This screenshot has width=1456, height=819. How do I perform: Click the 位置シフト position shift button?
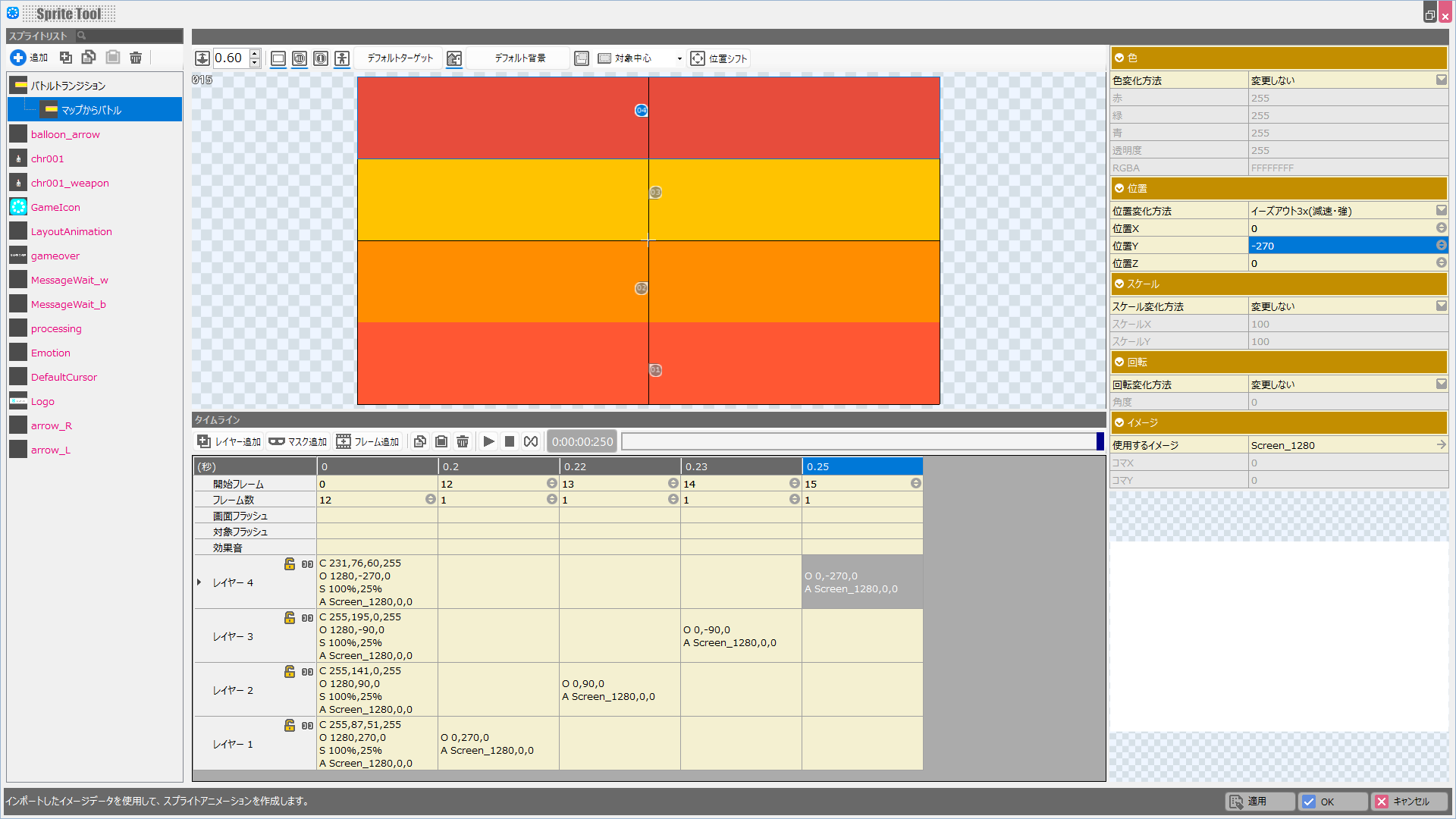pyautogui.click(x=719, y=58)
